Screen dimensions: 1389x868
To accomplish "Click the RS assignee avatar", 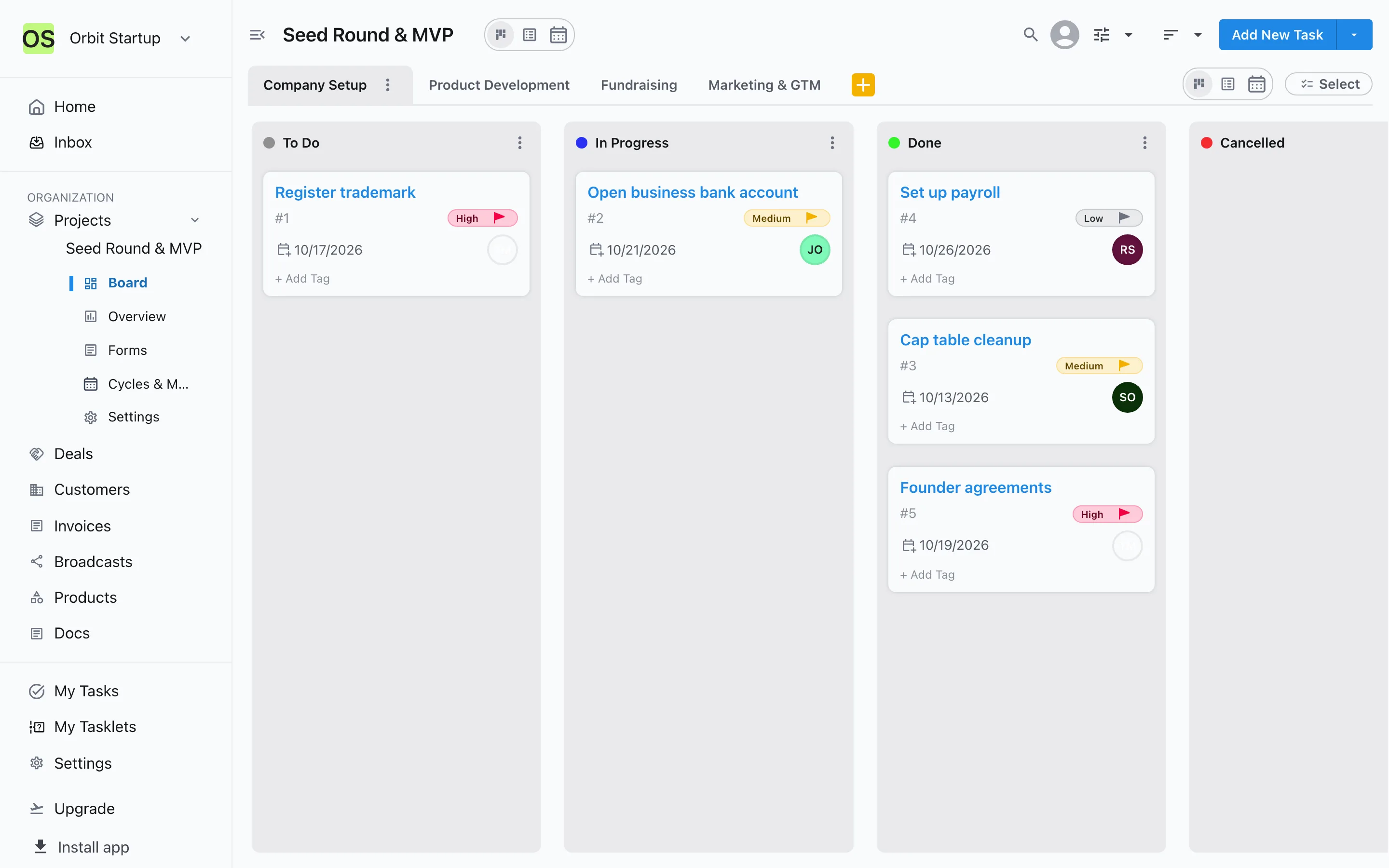I will coord(1127,250).
